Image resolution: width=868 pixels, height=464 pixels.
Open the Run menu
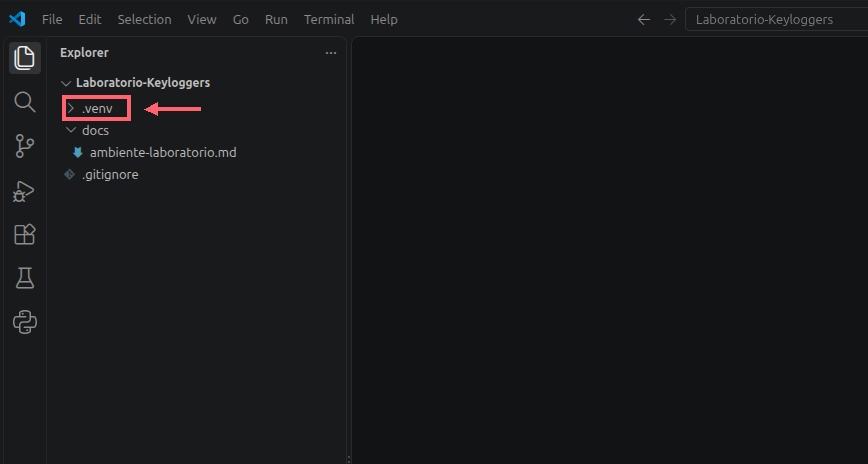click(276, 19)
